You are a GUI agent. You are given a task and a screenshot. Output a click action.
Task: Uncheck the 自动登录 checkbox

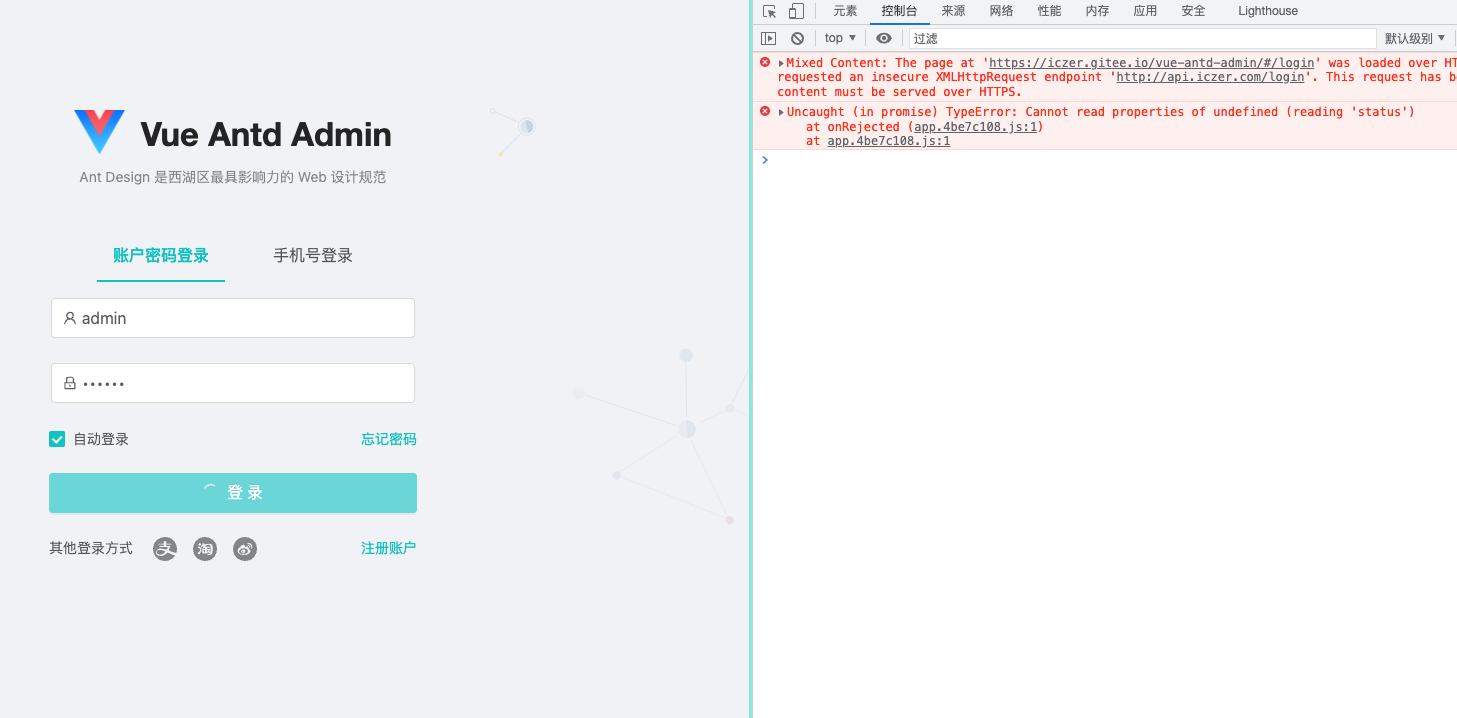pyautogui.click(x=57, y=438)
